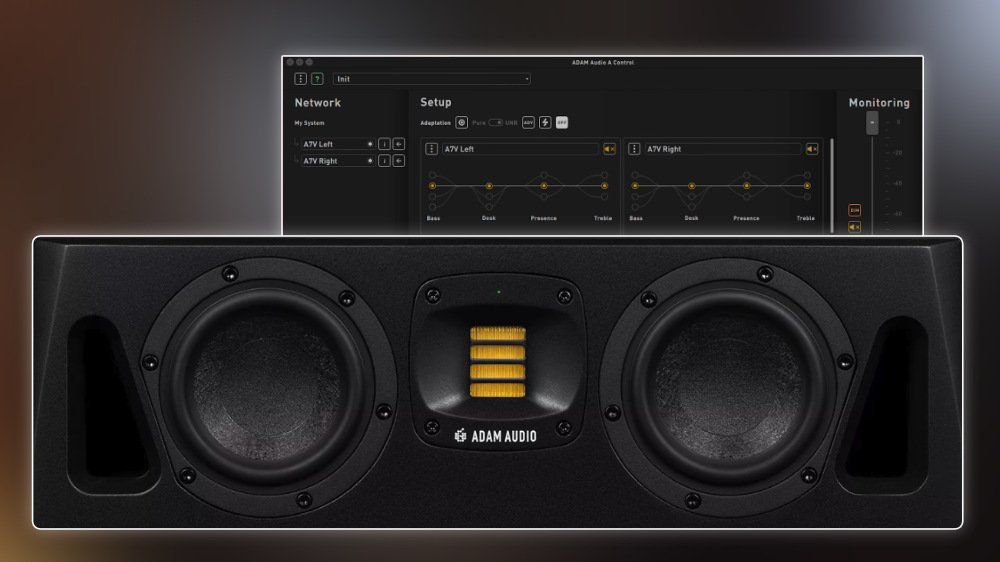
Task: Select the top Bass setting for A7V Left
Action: tap(432, 175)
